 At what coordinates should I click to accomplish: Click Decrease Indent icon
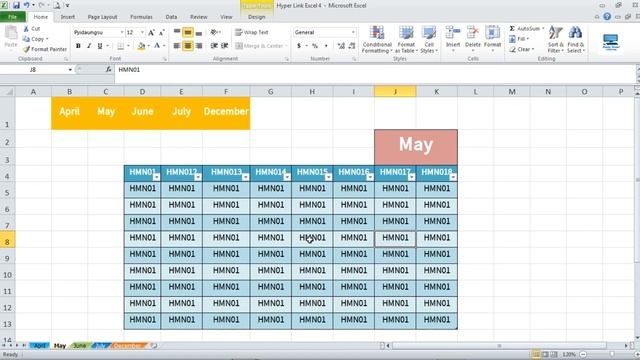213,46
